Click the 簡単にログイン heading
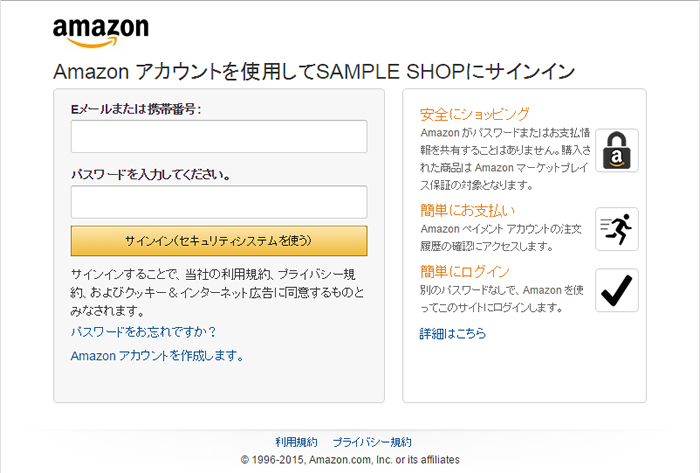 click(465, 271)
